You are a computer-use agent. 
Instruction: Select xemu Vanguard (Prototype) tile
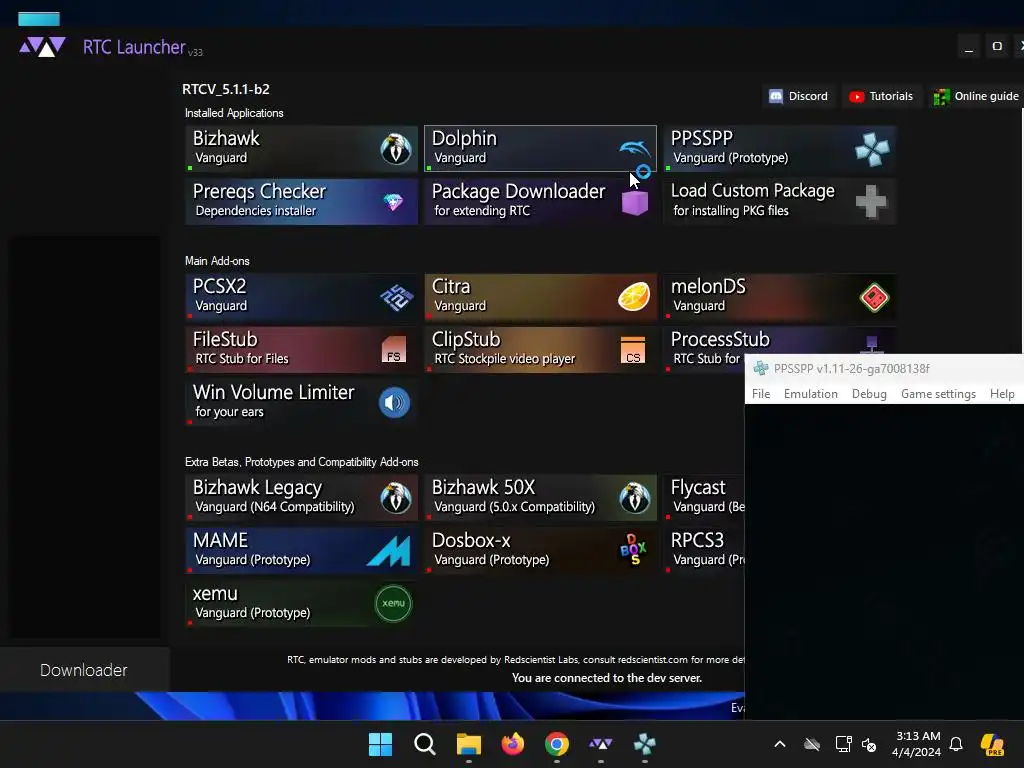pos(301,603)
